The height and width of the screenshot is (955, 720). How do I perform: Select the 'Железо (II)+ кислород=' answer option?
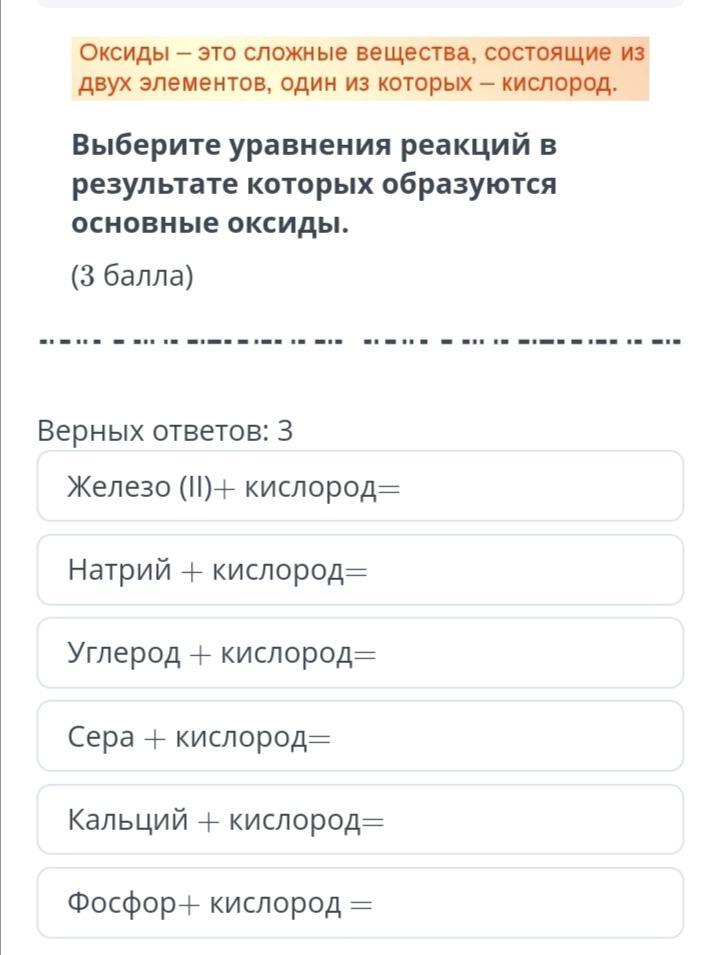coord(360,487)
